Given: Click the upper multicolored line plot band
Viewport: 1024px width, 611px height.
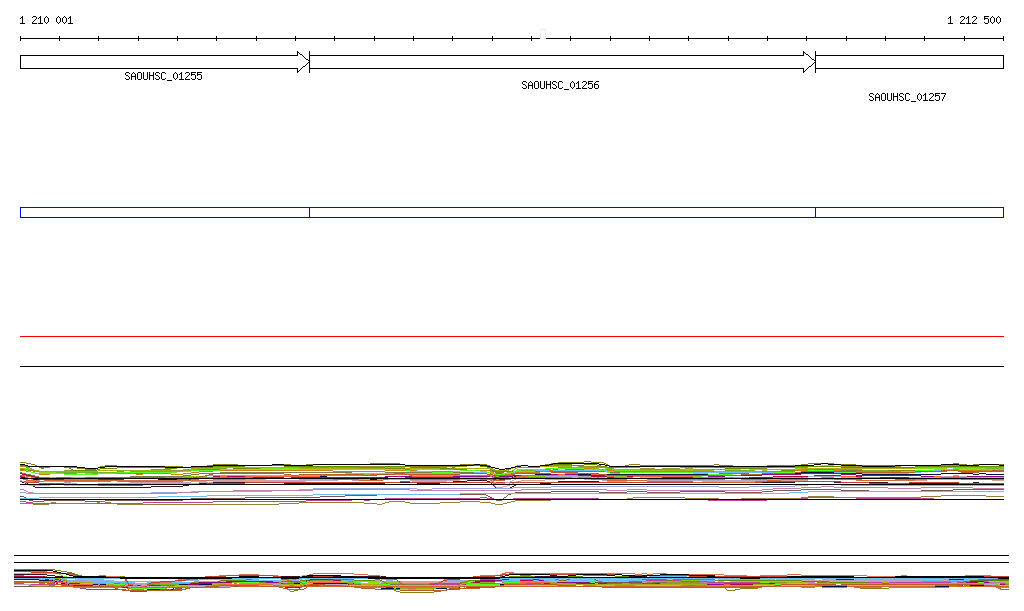Looking at the screenshot, I should click(x=300, y=481).
